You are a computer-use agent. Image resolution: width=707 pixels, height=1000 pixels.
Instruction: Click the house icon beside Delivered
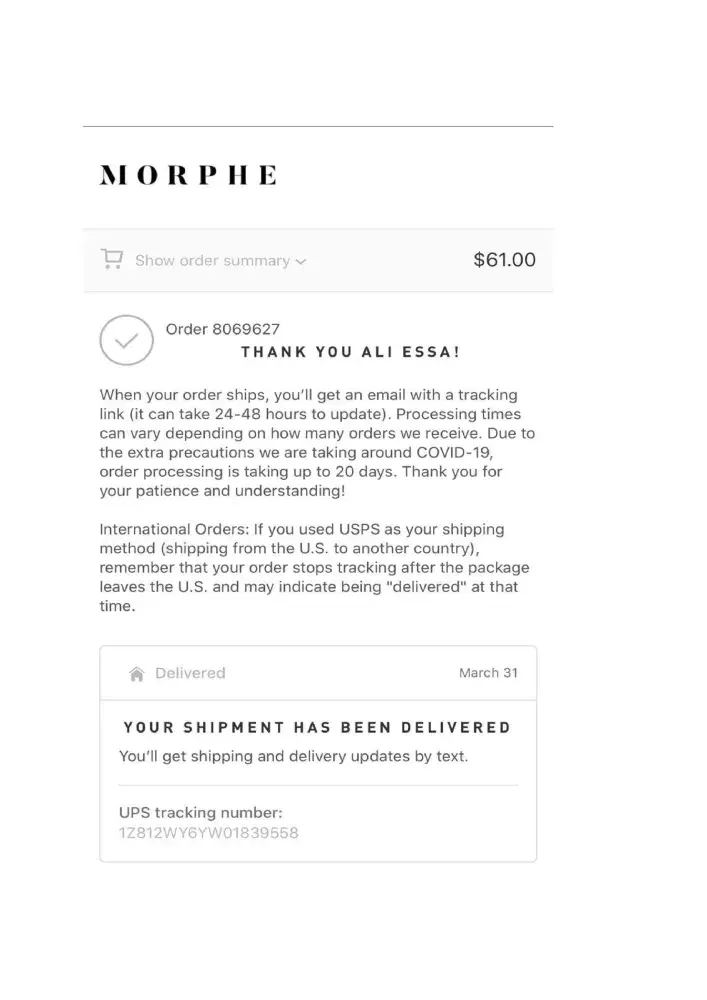pos(137,674)
